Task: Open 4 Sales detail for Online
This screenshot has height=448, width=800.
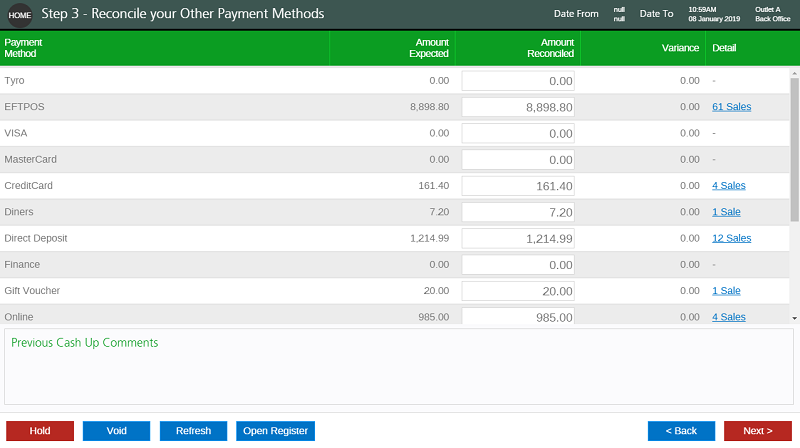Action: coord(729,317)
